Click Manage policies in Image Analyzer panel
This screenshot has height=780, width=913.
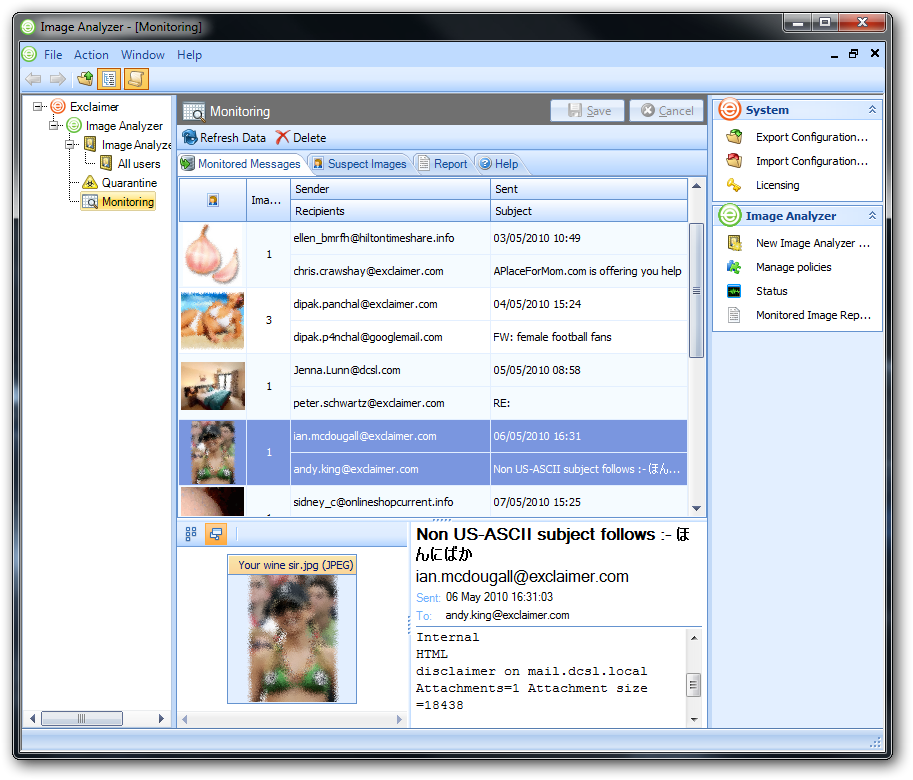pyautogui.click(x=793, y=267)
